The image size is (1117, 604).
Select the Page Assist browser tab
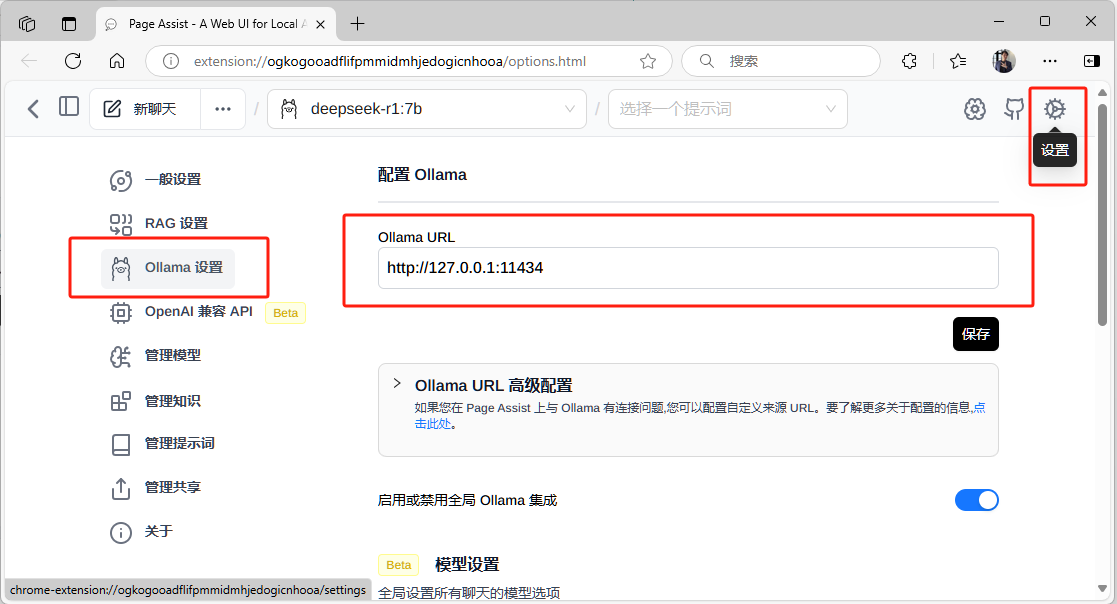click(215, 24)
